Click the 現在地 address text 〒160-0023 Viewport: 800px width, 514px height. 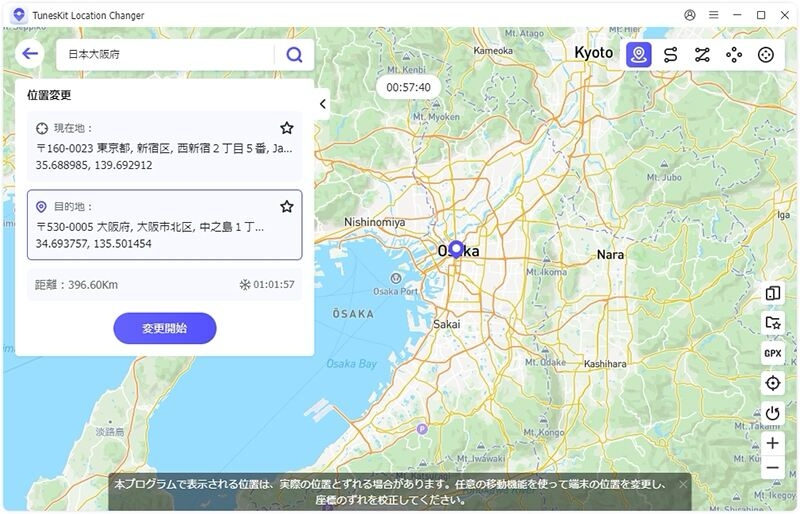coord(164,149)
